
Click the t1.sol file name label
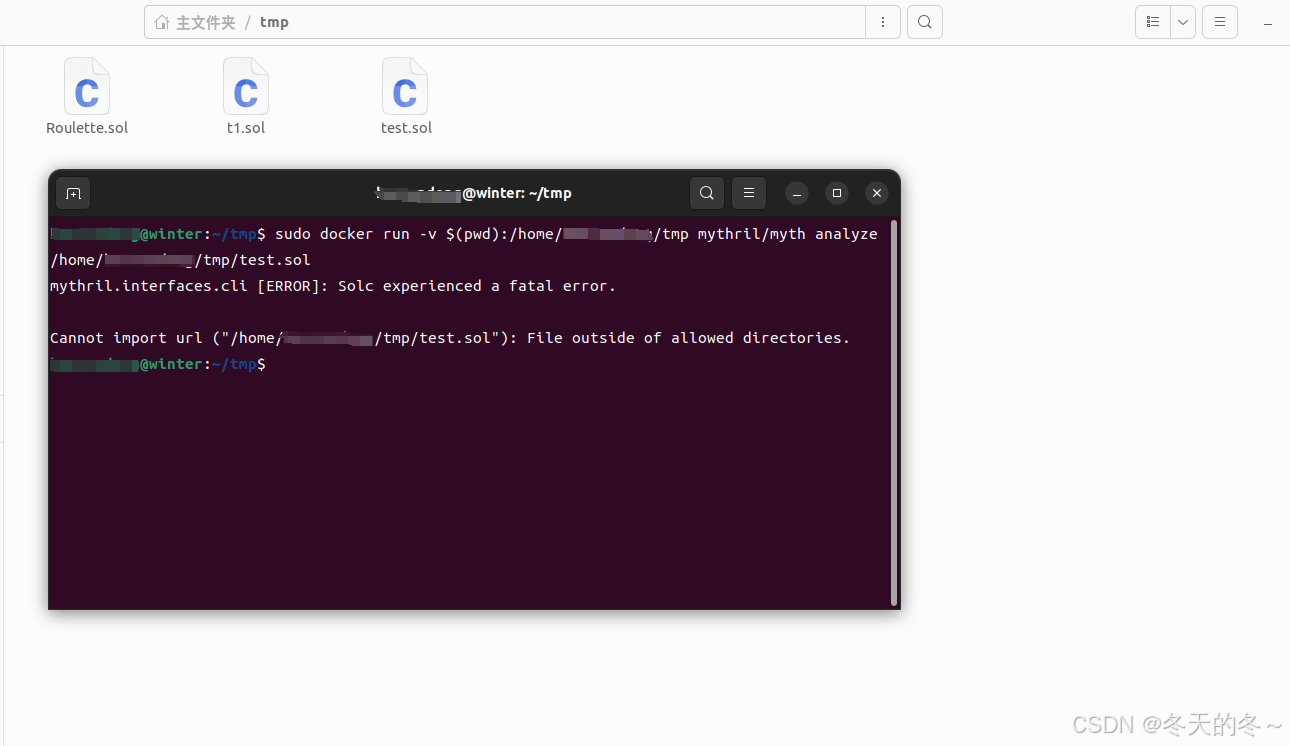point(246,128)
